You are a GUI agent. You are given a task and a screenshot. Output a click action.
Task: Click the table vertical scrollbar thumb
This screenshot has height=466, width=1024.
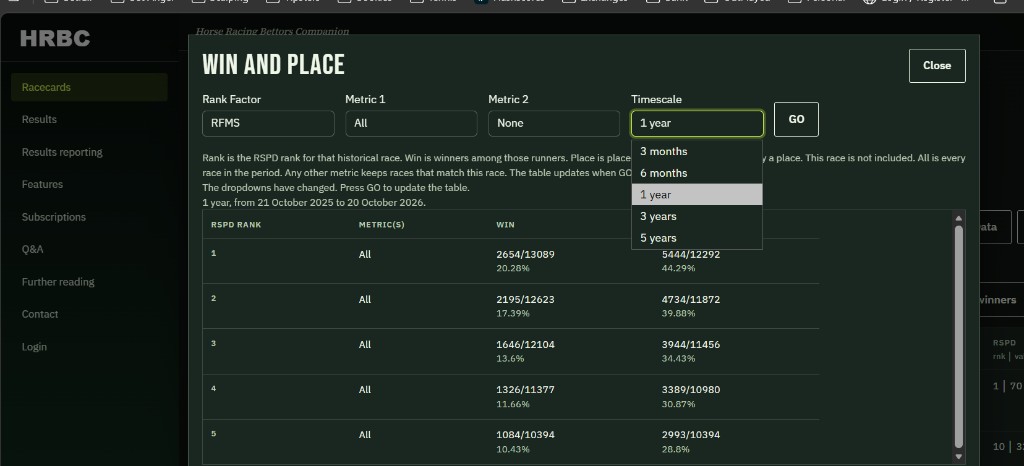pos(959,336)
